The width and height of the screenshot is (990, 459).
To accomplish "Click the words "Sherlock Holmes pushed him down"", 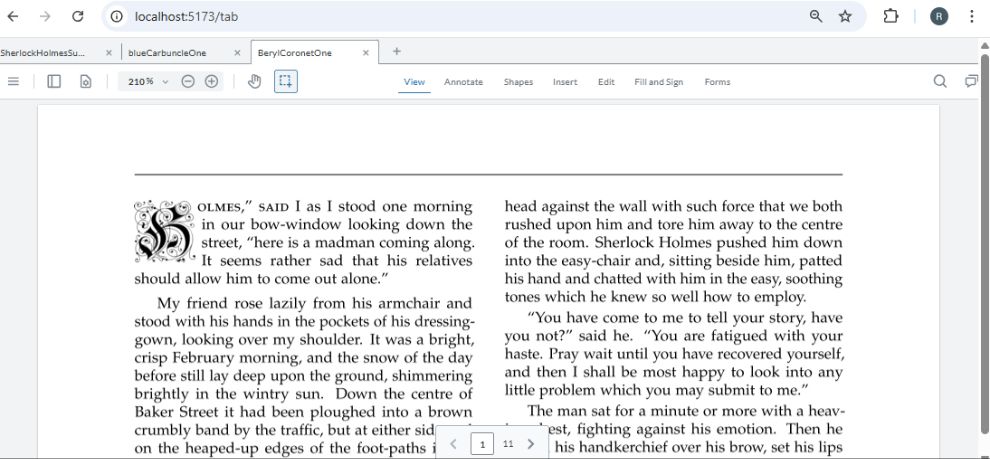I will (719, 242).
